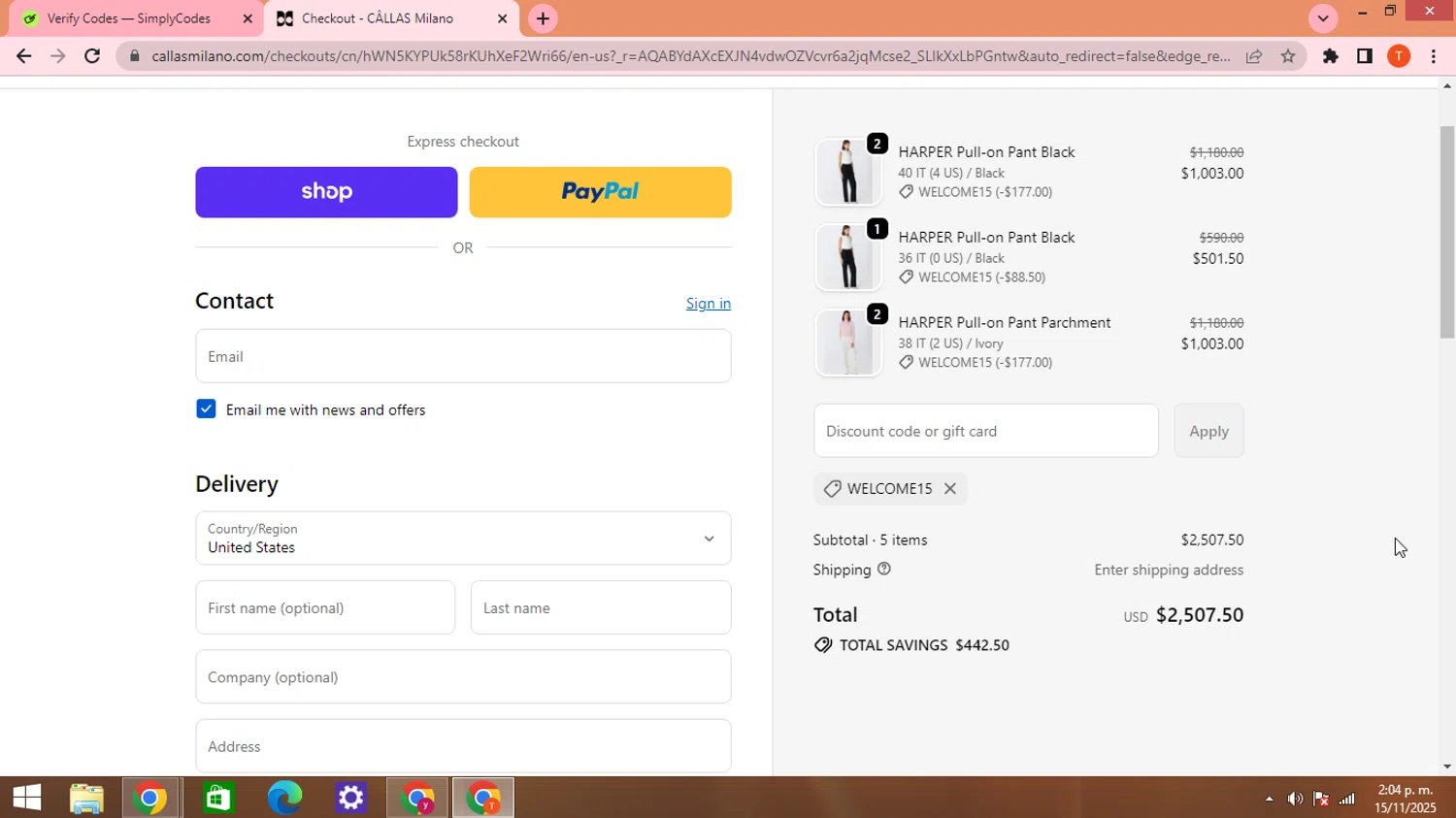Click the Address input field

[x=463, y=746]
